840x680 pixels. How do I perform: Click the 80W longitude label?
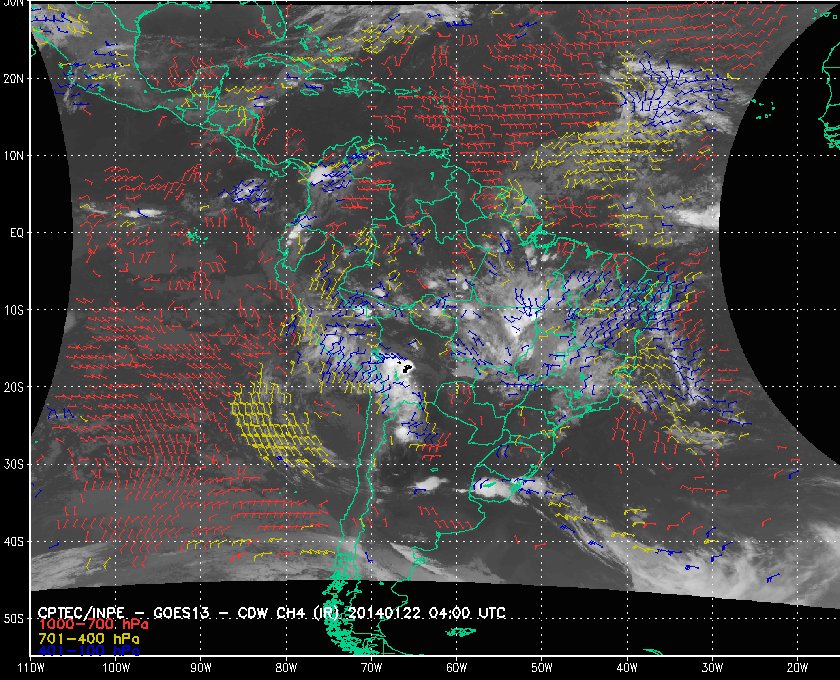286,668
